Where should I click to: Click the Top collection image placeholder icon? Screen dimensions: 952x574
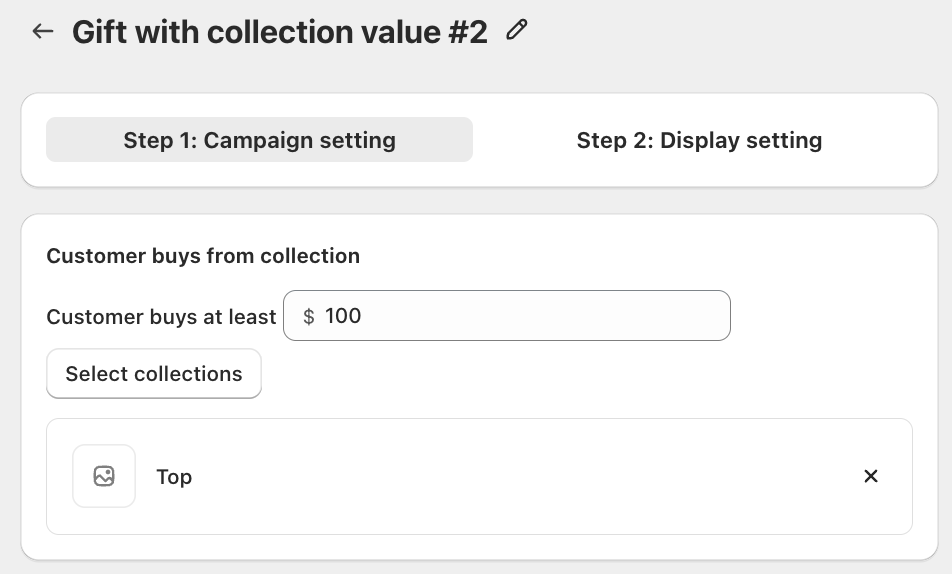pos(104,476)
